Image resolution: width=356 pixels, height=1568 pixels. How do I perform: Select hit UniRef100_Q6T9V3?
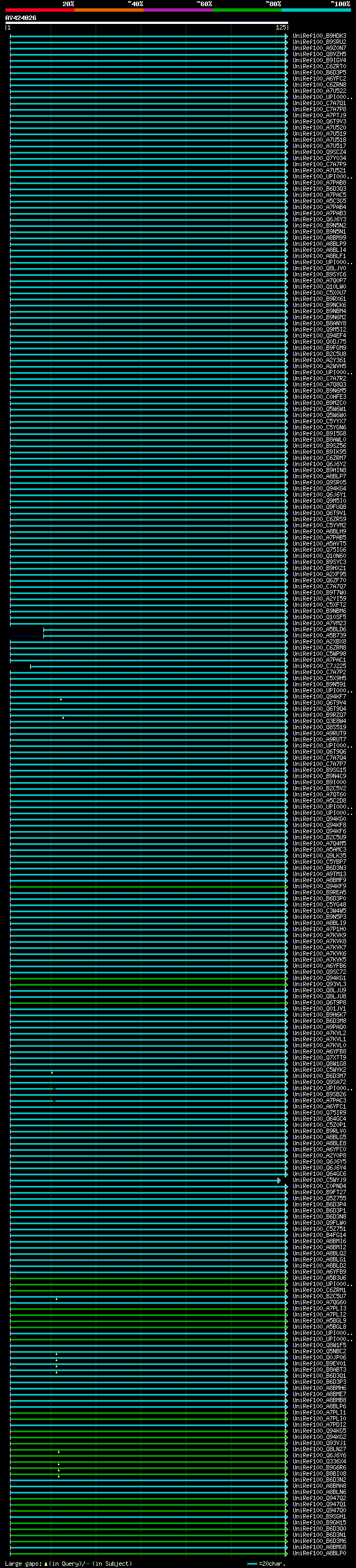click(319, 122)
